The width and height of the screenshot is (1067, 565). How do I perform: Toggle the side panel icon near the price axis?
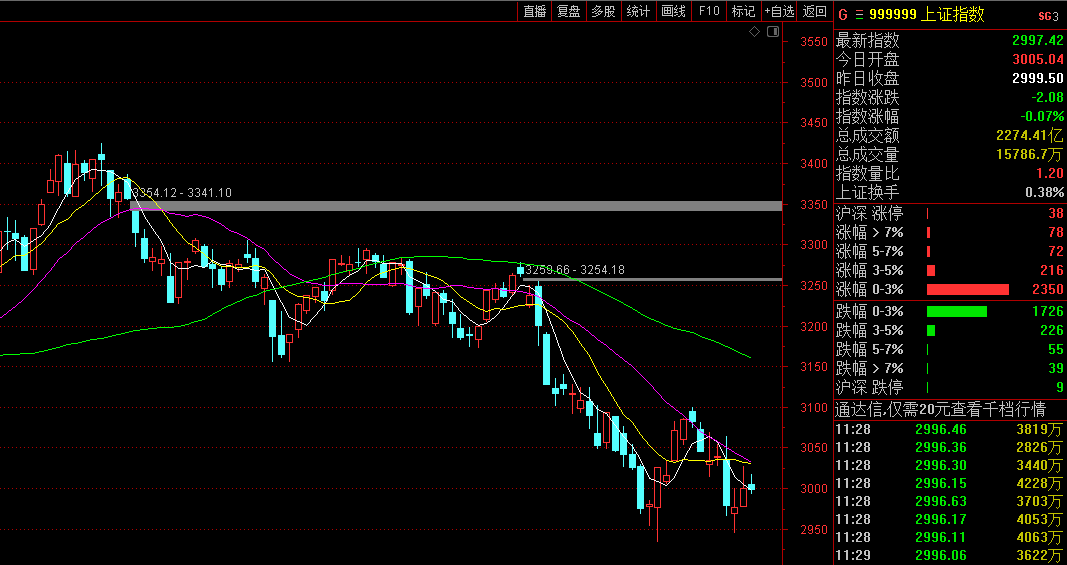pyautogui.click(x=772, y=32)
